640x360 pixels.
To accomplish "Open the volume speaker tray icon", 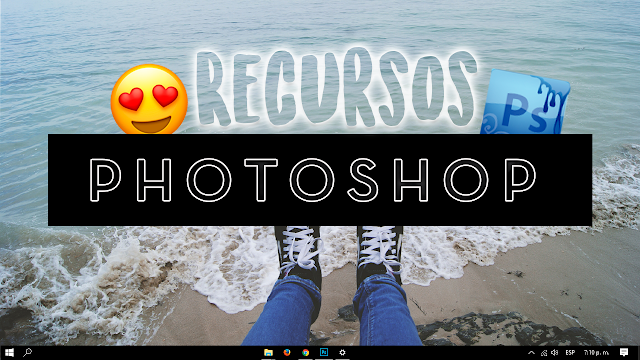I will tap(555, 353).
